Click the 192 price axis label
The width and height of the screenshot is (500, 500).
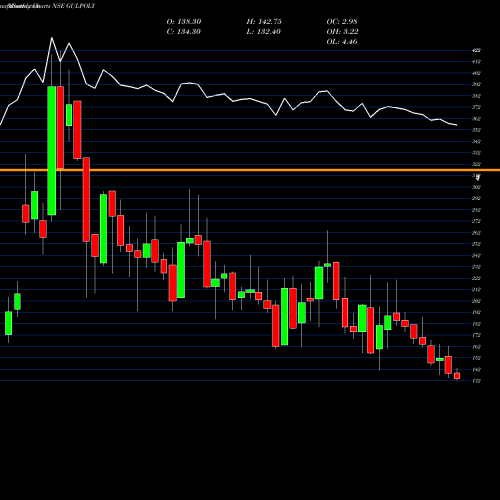point(476,313)
